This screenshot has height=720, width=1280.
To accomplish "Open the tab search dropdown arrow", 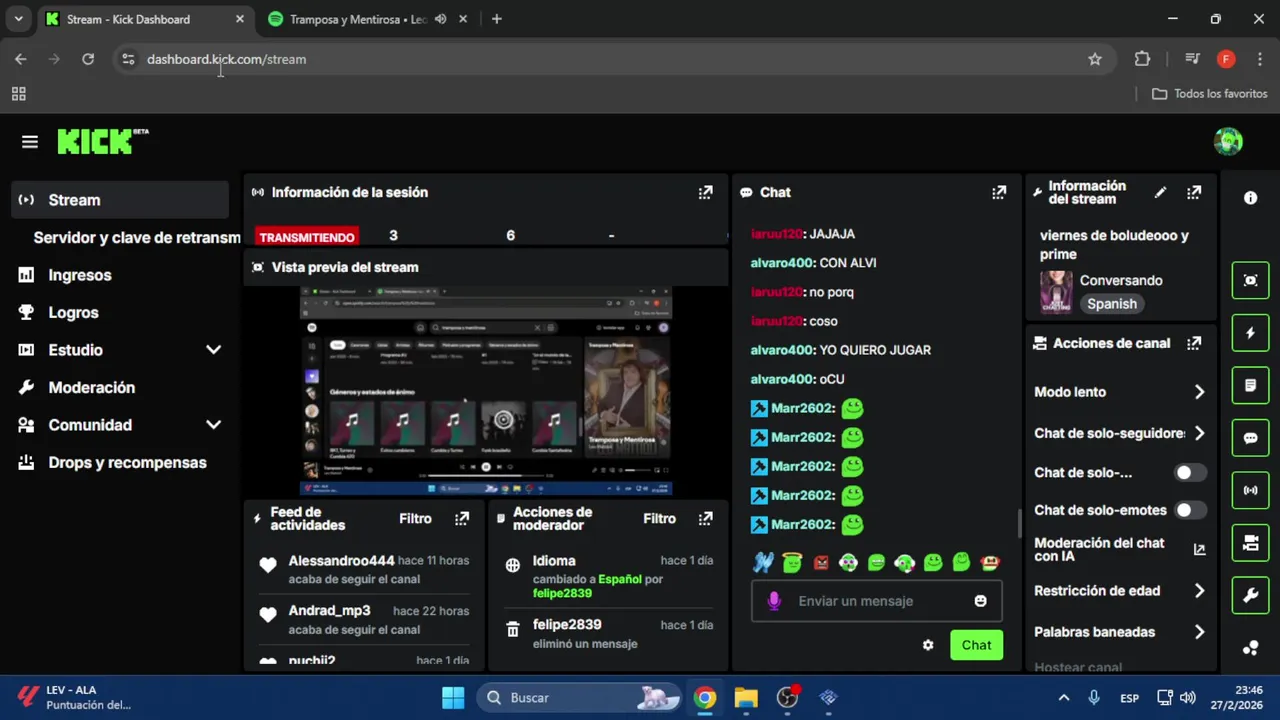I will [x=18, y=19].
